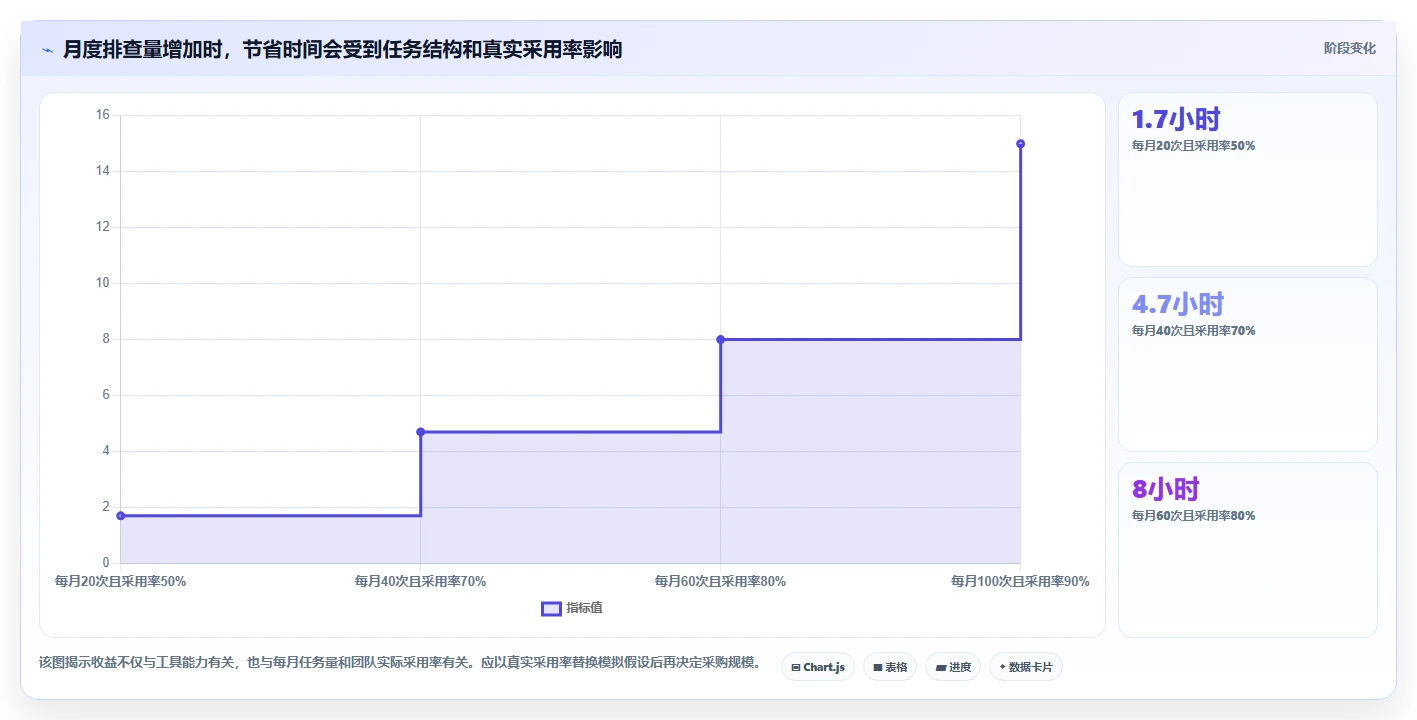Click x-axis label 每月60次且采用率80%
This screenshot has height=720, width=1417.
click(x=720, y=581)
